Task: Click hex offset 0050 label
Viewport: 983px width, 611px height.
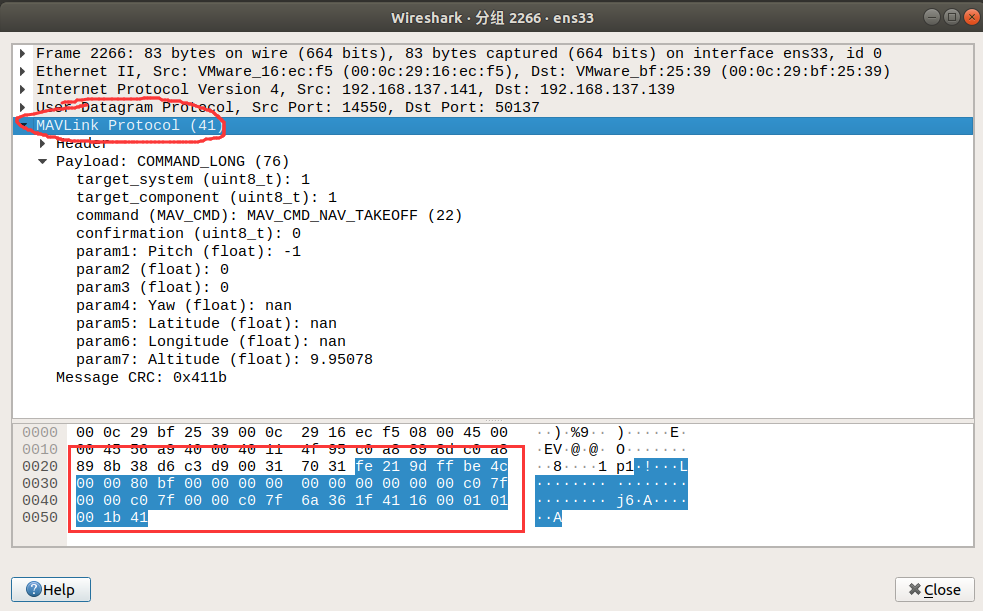Action: (39, 518)
